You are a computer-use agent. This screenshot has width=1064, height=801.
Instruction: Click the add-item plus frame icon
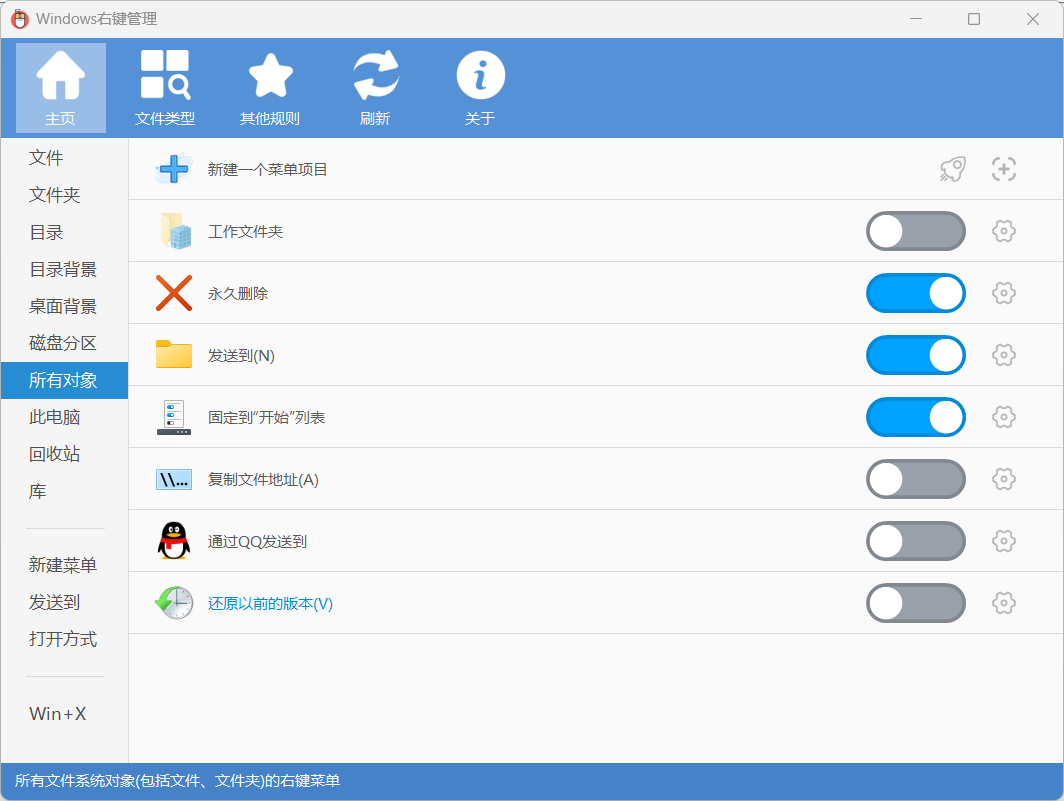tap(1004, 169)
